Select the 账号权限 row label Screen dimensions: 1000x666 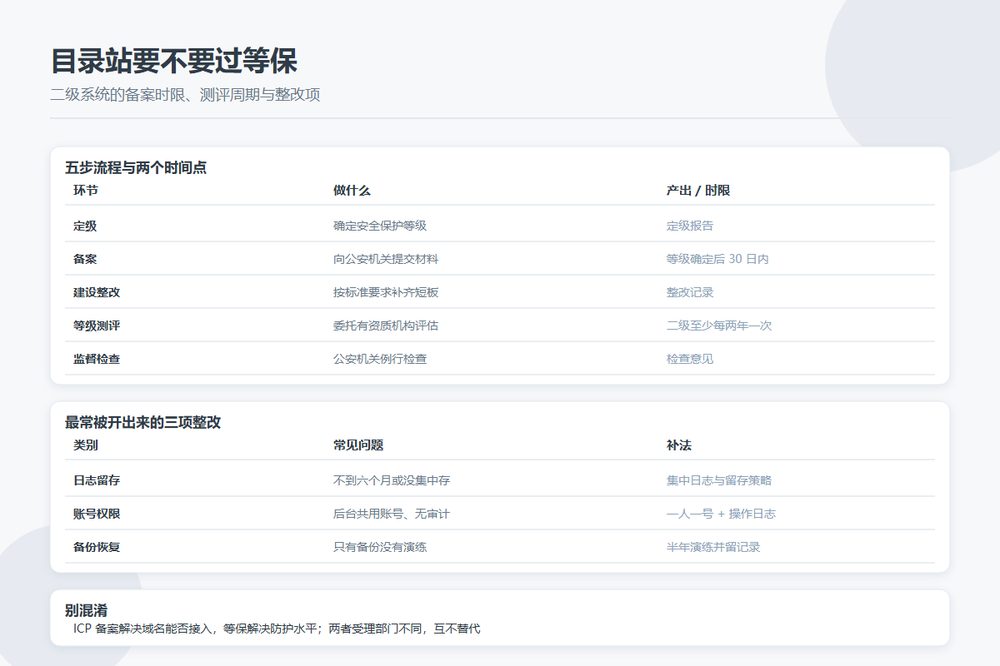[x=96, y=514]
